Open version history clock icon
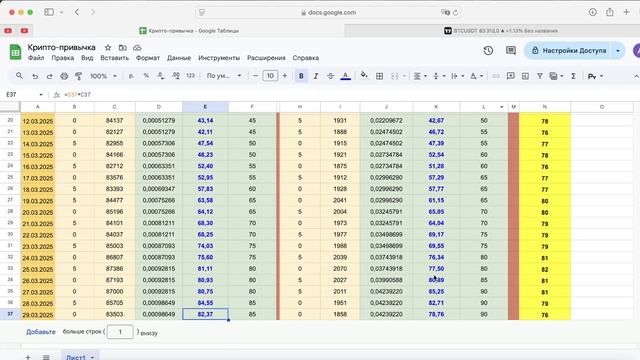640x360 pixels. [x=488, y=51]
